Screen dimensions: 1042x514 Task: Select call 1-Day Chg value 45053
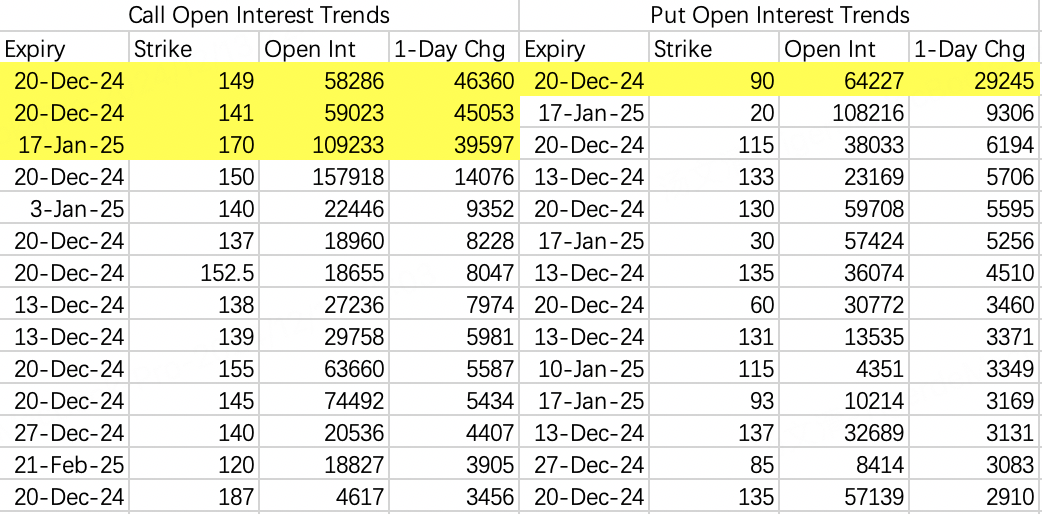click(455, 113)
